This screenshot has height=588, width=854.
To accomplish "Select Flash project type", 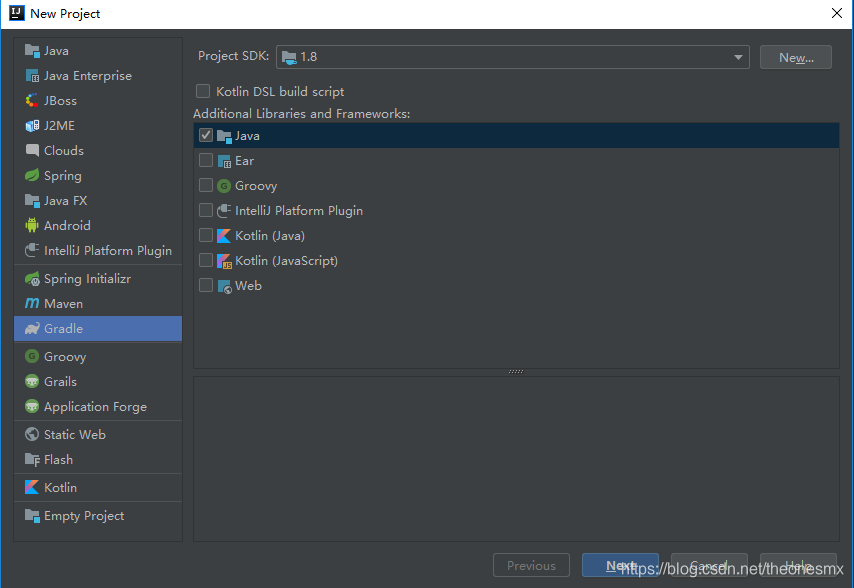I will (98, 460).
